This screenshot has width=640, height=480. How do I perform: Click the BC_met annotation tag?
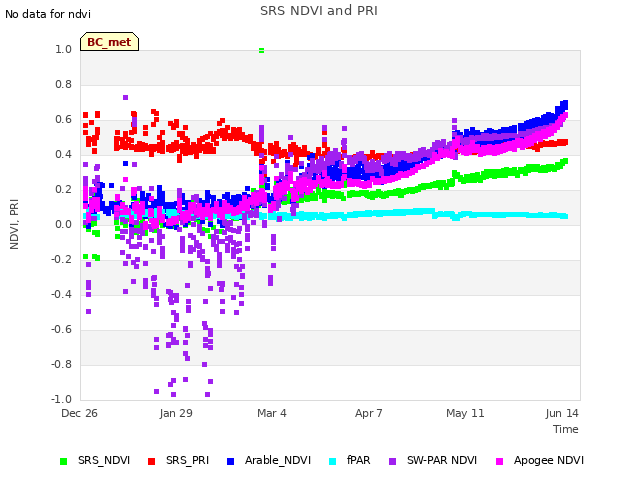click(109, 42)
